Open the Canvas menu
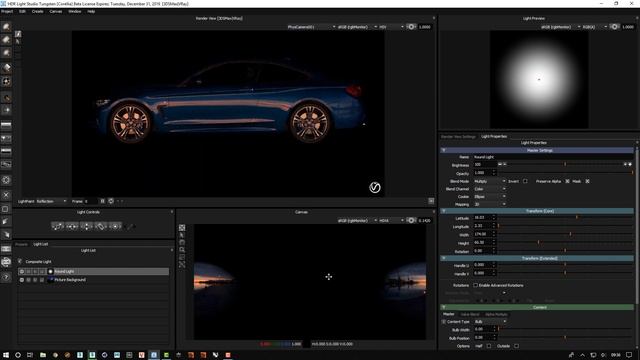The image size is (640, 360). (x=56, y=11)
